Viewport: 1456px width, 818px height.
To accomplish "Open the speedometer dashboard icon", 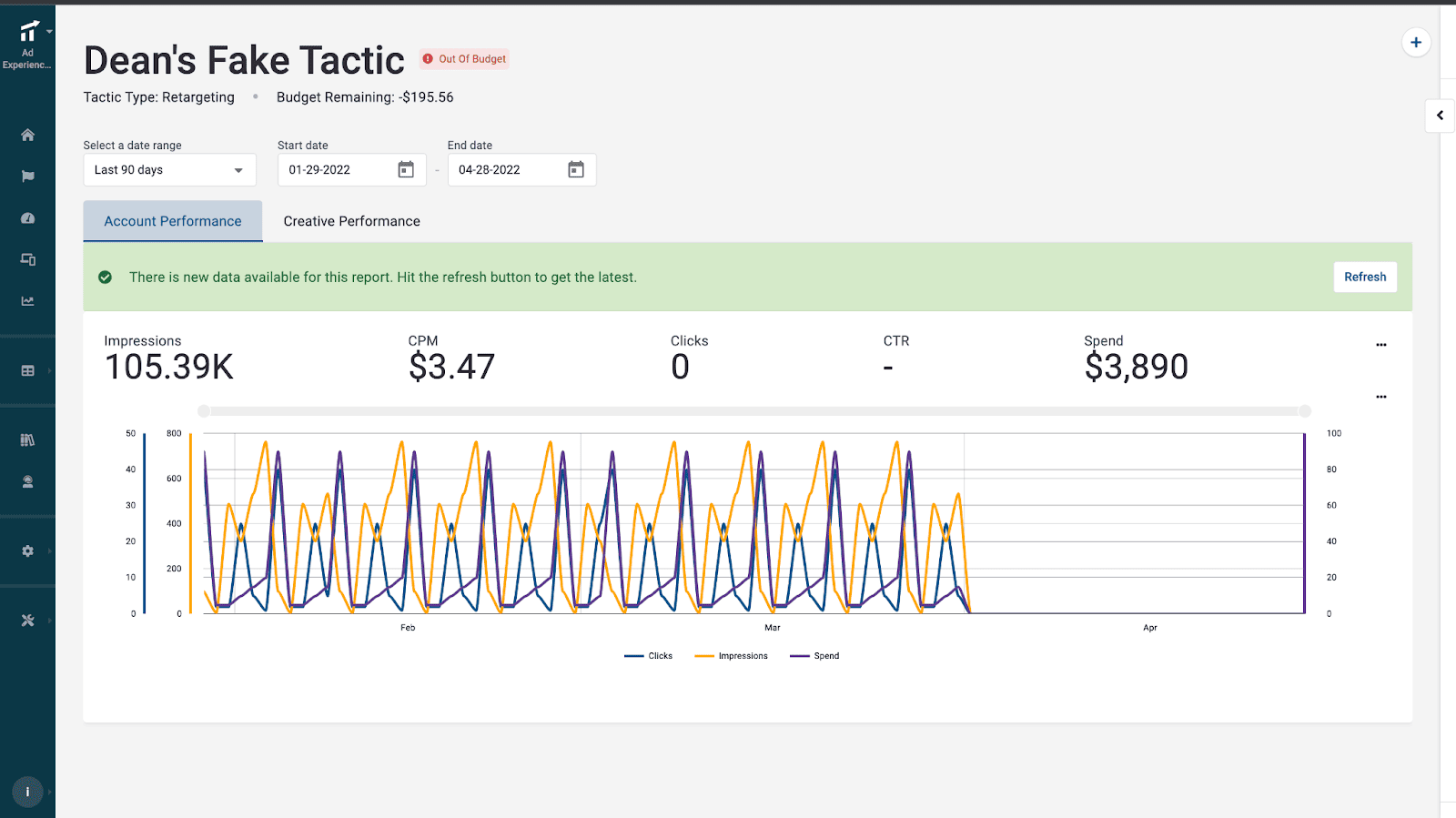I will [x=27, y=218].
